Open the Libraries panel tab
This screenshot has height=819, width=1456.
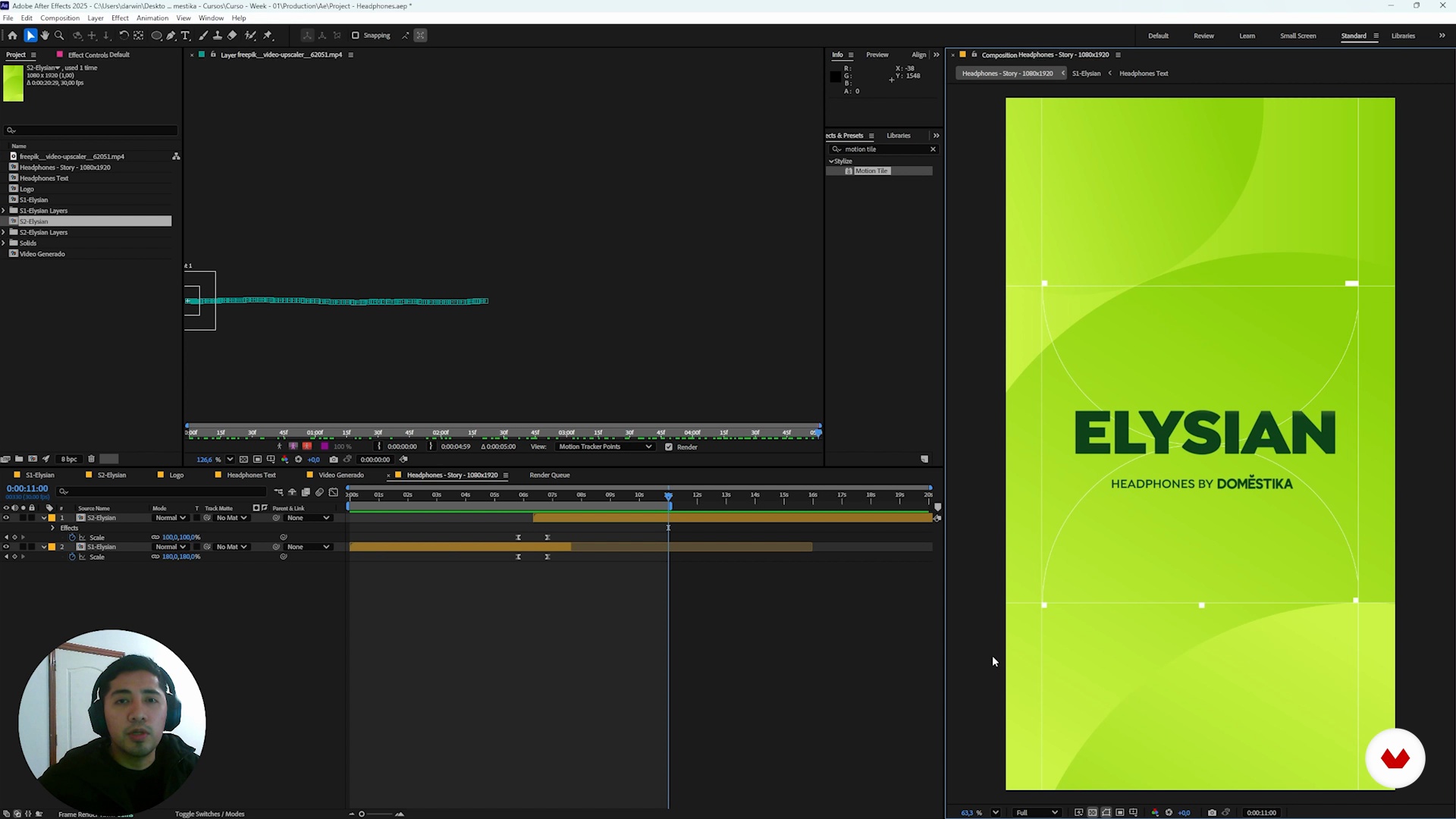pos(899,136)
